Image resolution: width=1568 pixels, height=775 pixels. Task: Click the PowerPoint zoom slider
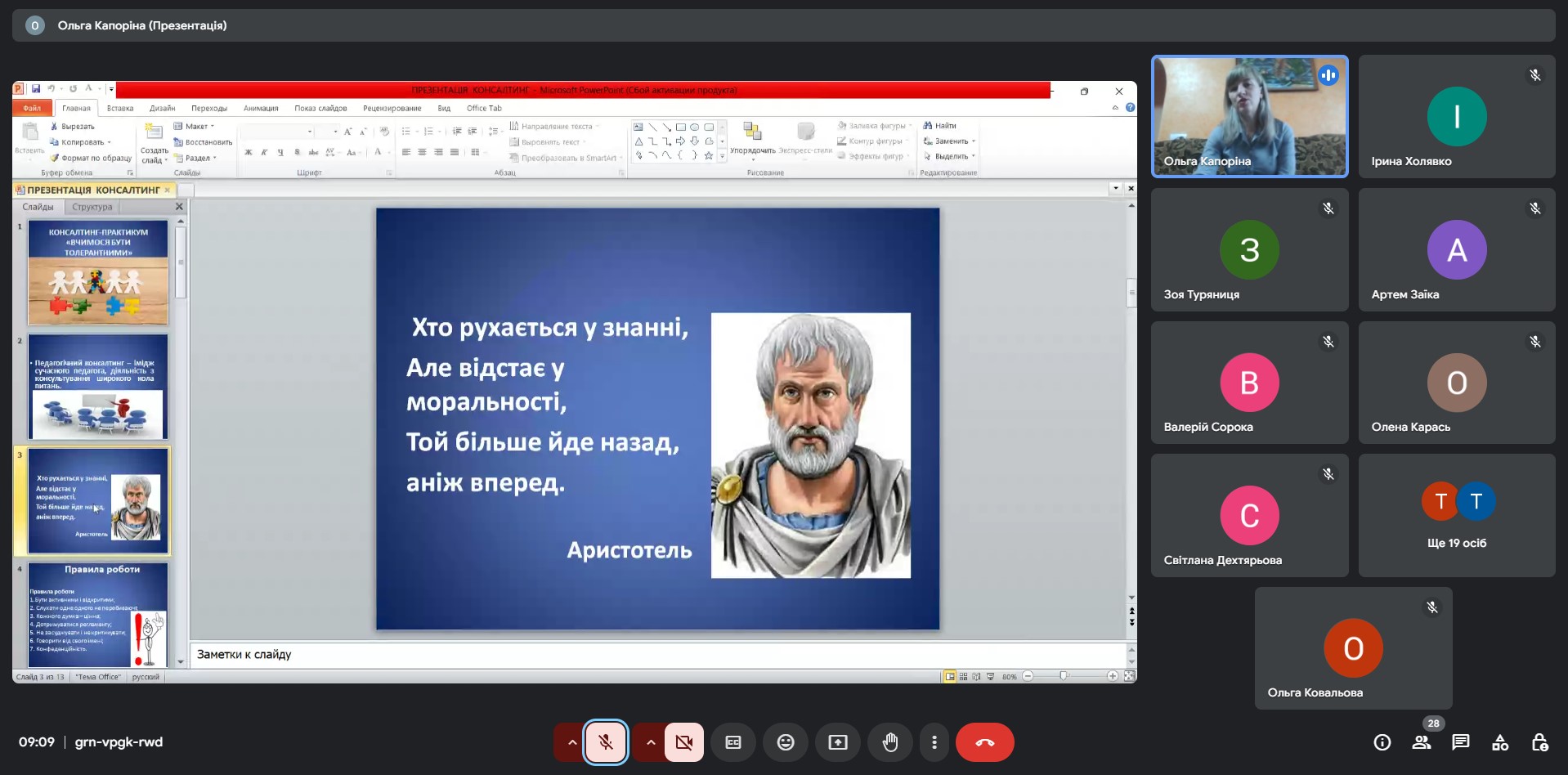tap(1063, 676)
